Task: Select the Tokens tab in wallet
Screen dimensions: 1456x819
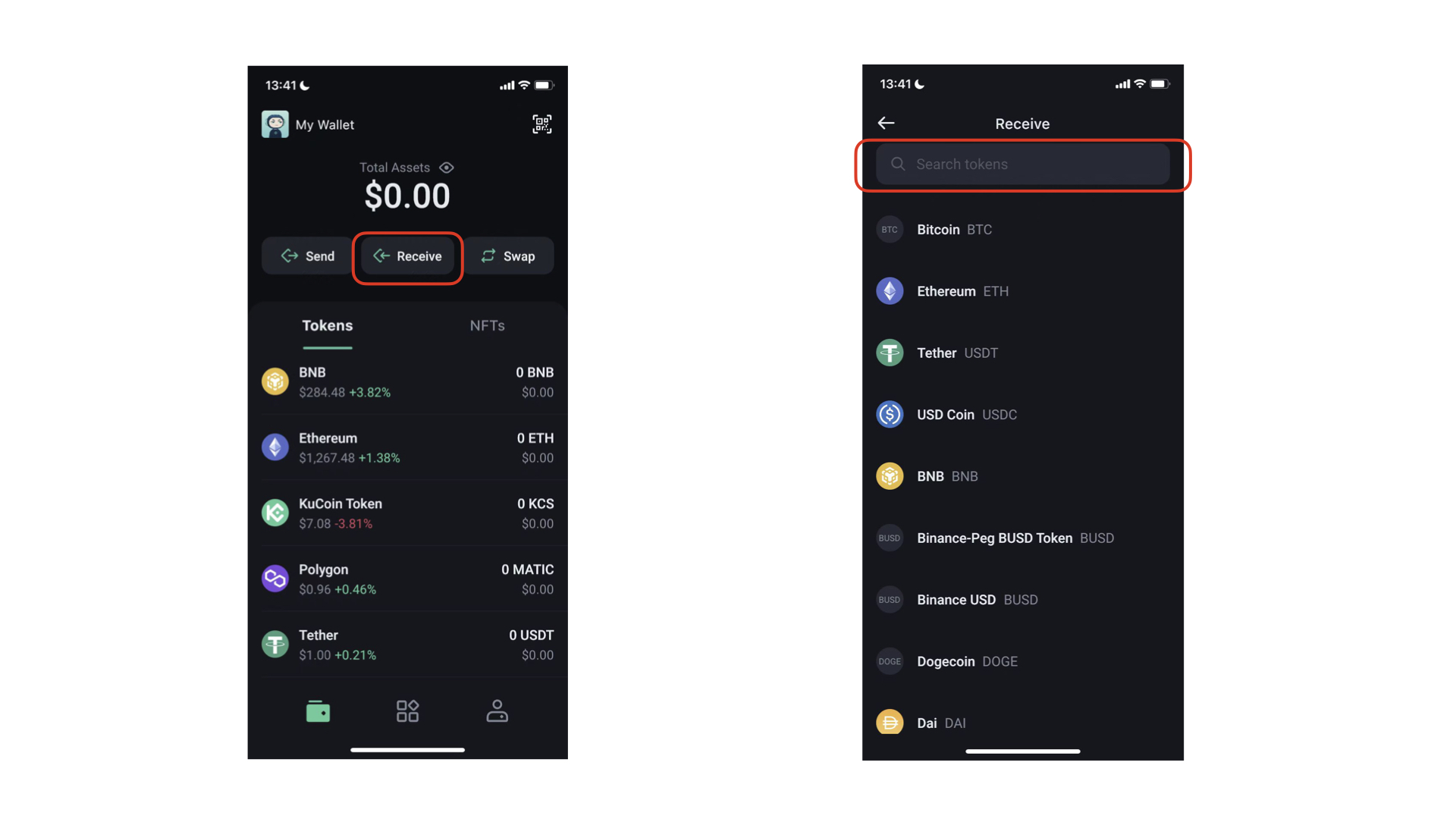Action: [x=327, y=325]
